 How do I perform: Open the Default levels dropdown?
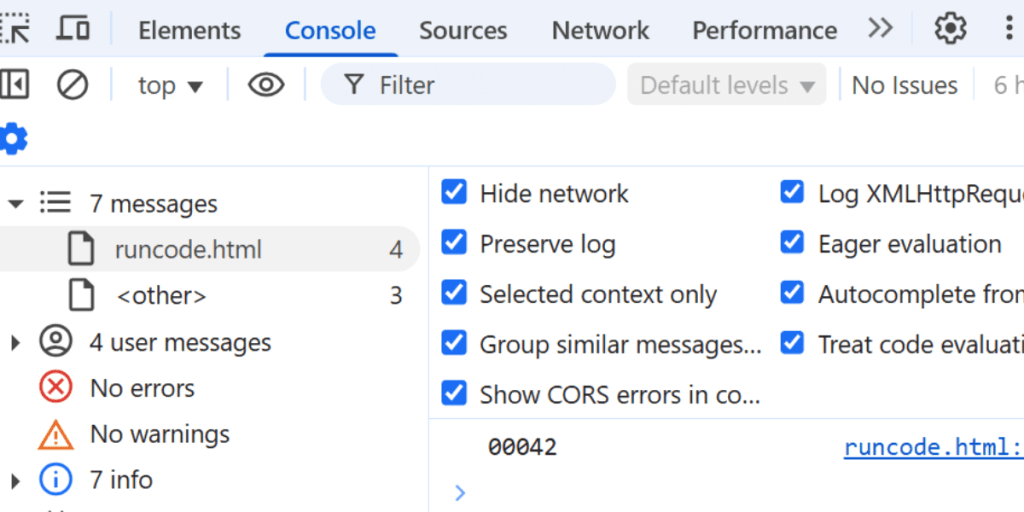click(727, 85)
